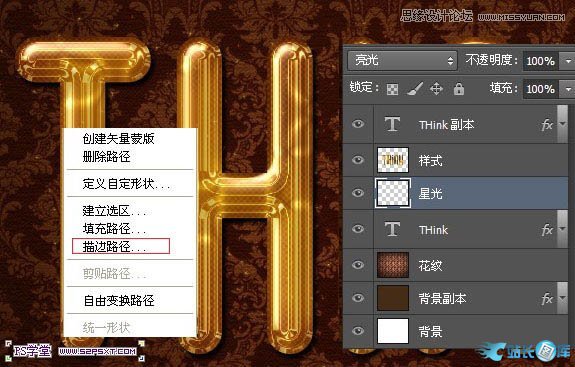
Task: Expand effects of THink layer
Action: click(562, 230)
